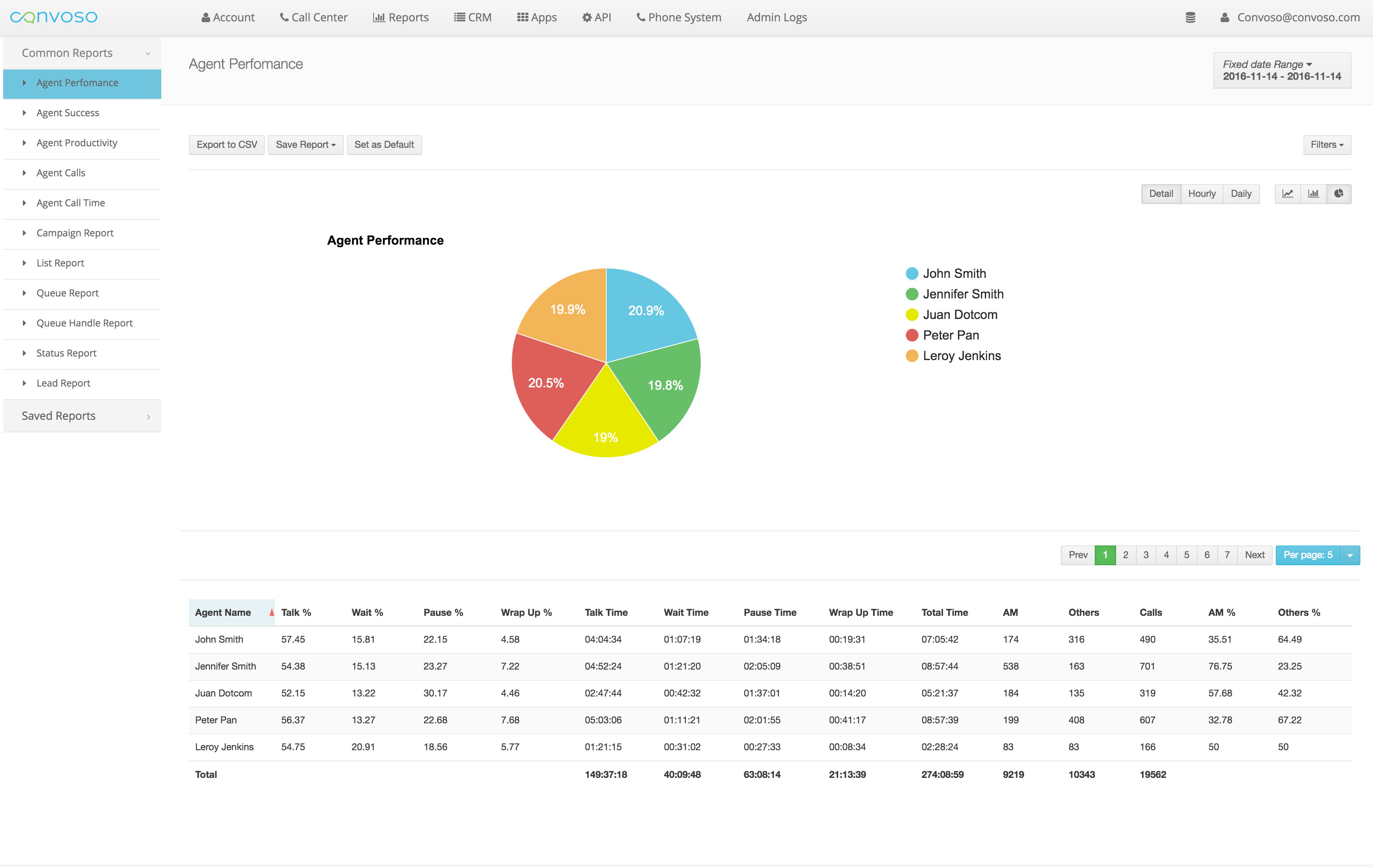The height and width of the screenshot is (868, 1373).
Task: Click Export to CSV button
Action: [226, 145]
